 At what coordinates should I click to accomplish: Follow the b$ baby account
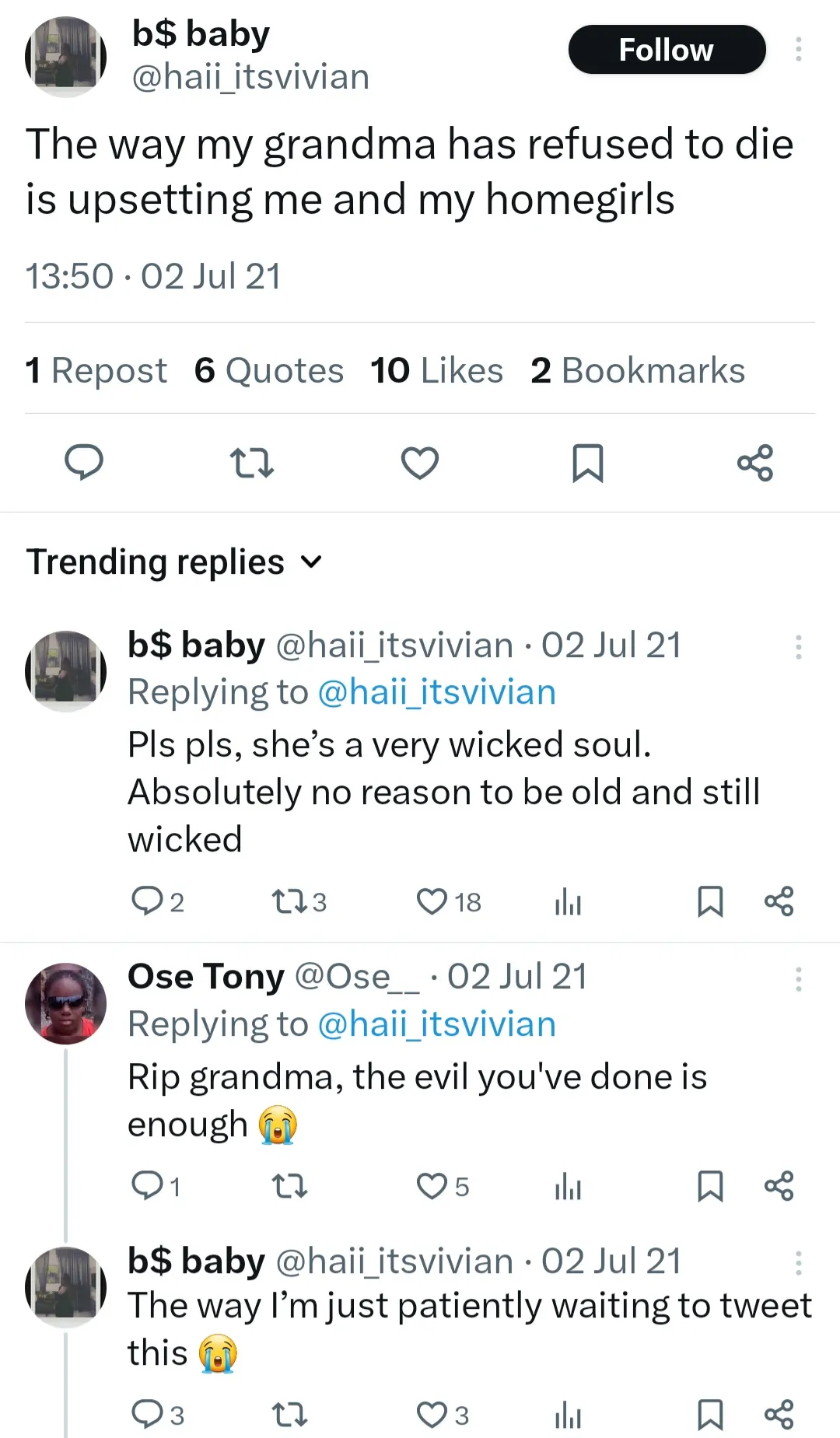coord(667,50)
